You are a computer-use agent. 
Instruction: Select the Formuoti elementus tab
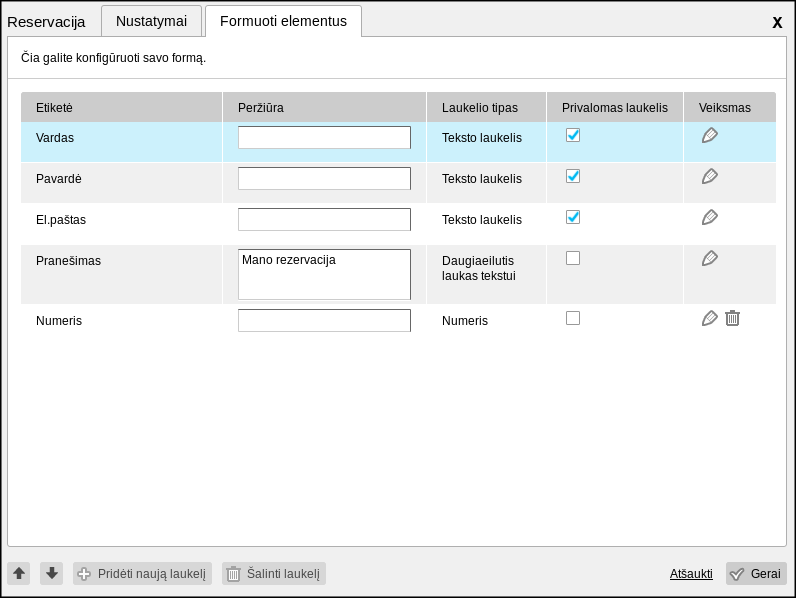[x=283, y=21]
